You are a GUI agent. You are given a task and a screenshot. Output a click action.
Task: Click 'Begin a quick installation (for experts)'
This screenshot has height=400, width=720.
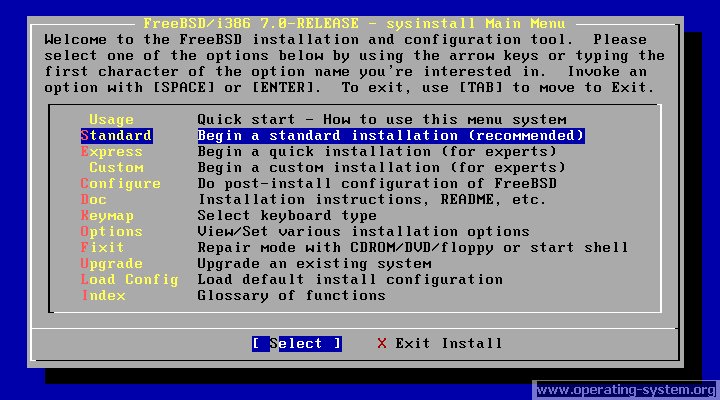[x=377, y=152]
